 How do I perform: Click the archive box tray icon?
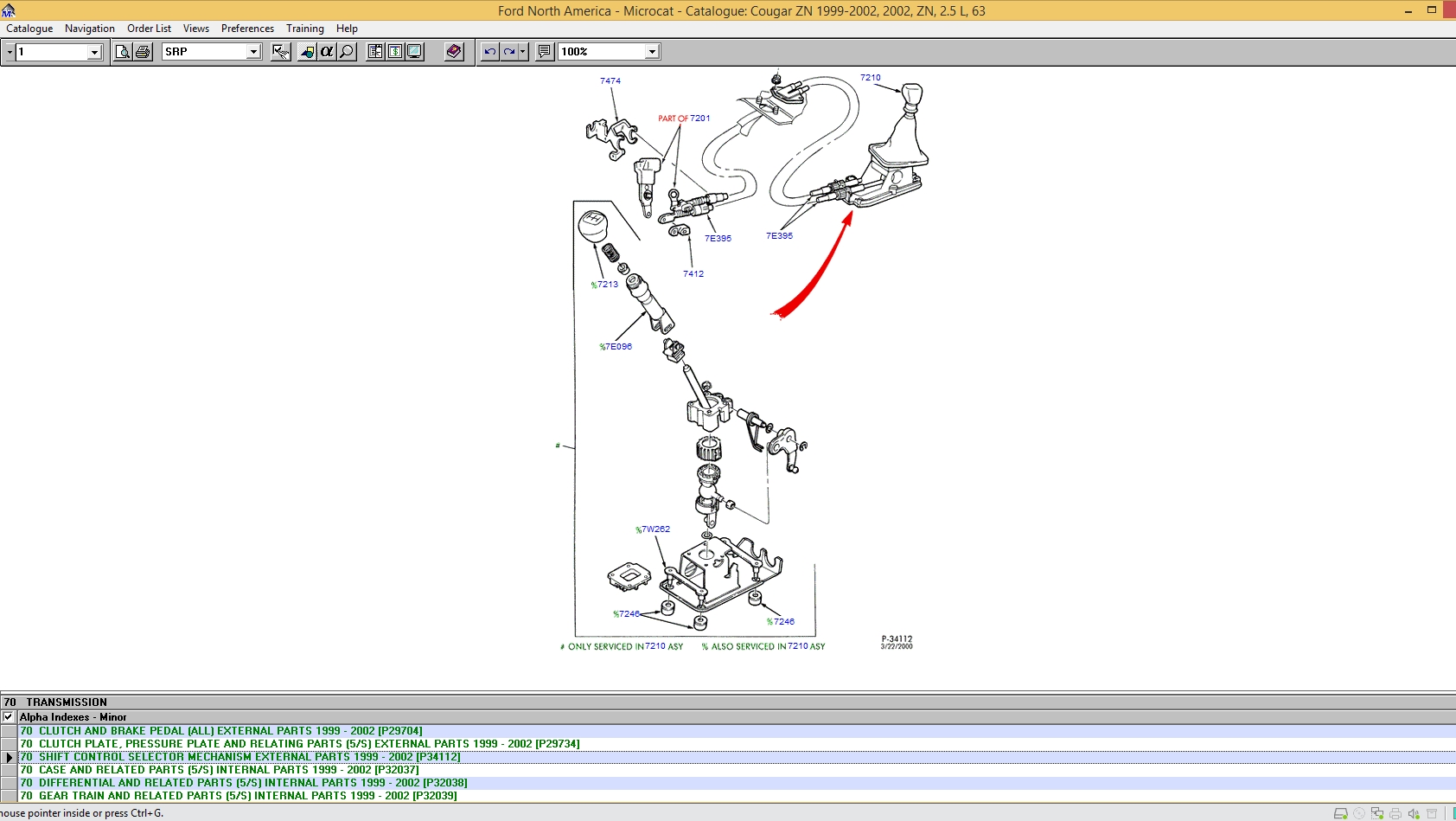click(x=1432, y=813)
